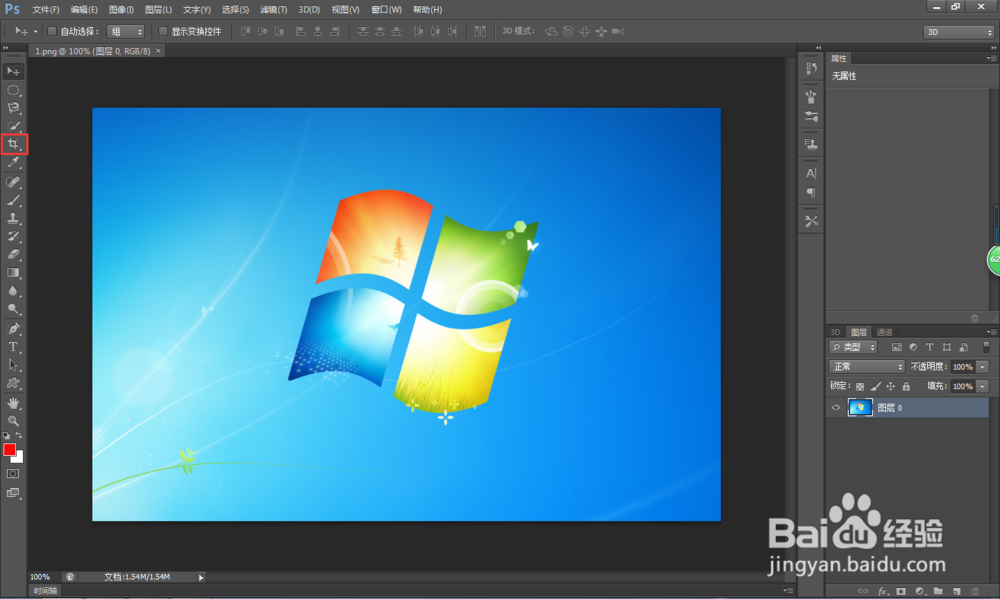Open 滤镜(T) menu
The height and width of the screenshot is (599, 1000).
coord(274,10)
